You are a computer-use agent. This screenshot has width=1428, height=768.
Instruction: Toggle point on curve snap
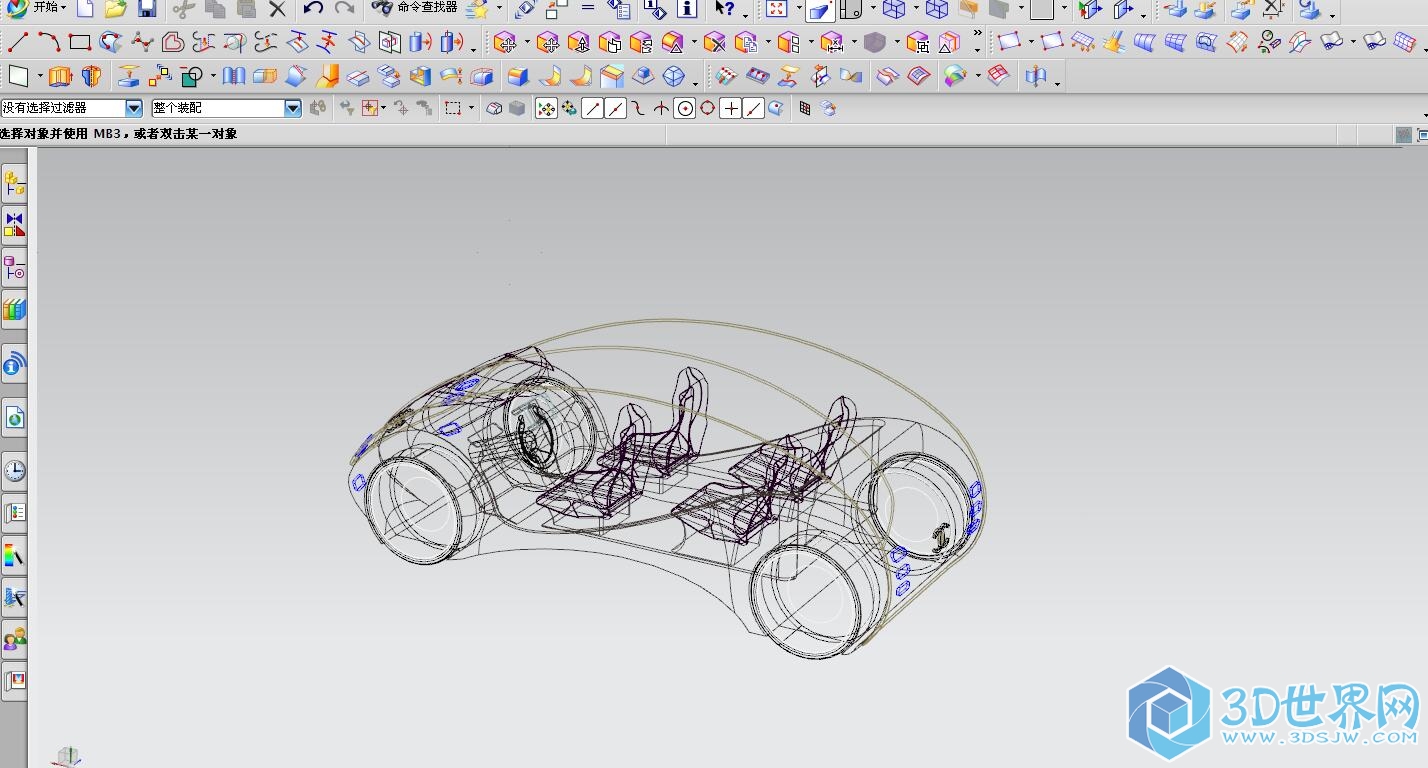click(754, 108)
